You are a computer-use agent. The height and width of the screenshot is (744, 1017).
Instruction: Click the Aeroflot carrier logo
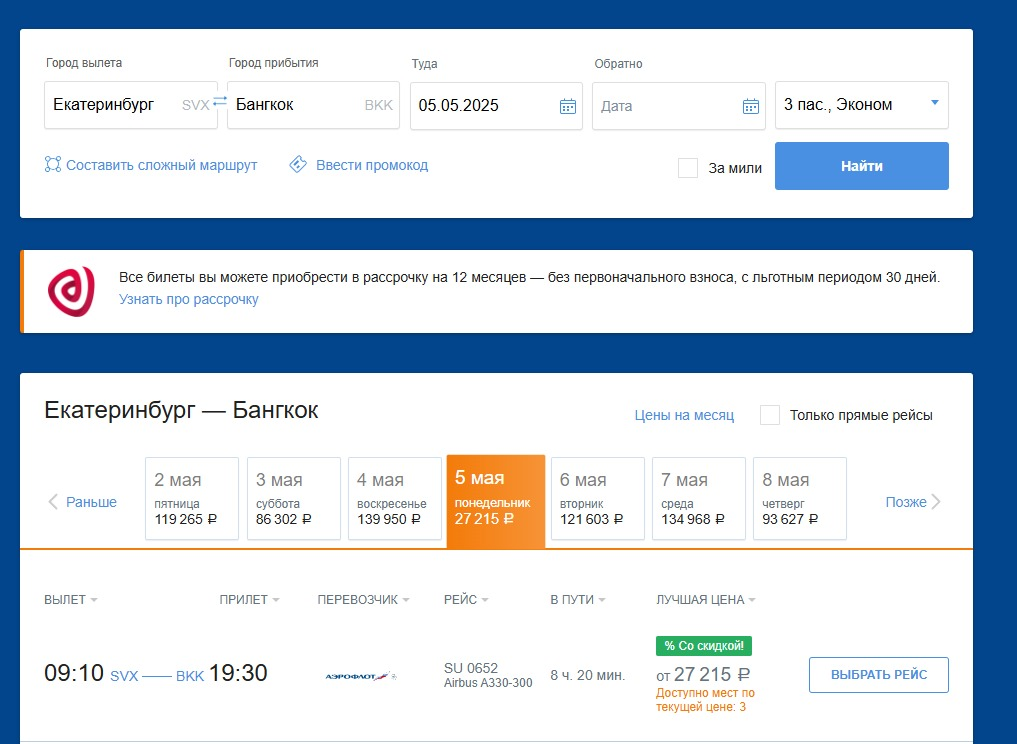click(361, 677)
